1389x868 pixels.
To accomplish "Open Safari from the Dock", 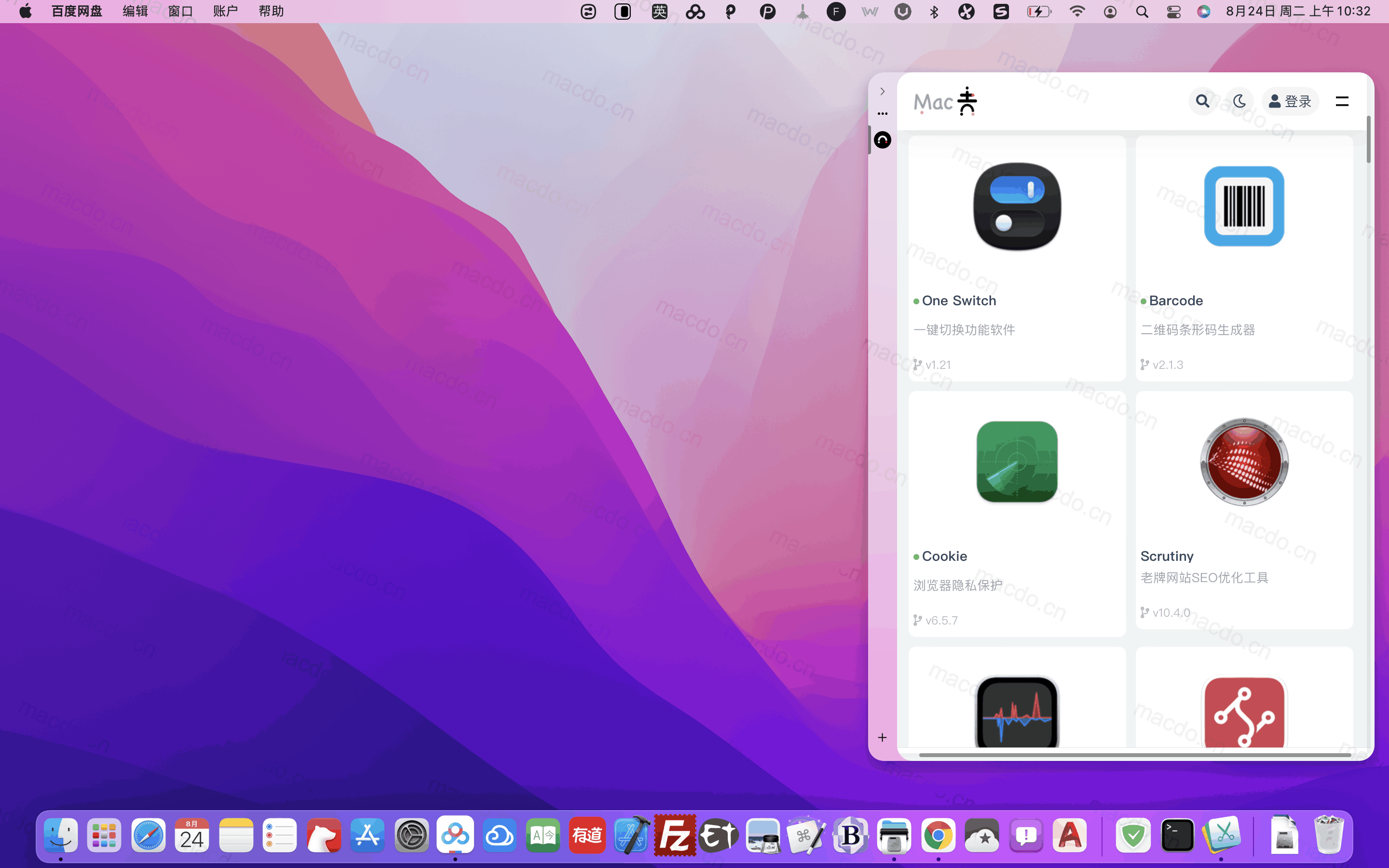I will (148, 835).
